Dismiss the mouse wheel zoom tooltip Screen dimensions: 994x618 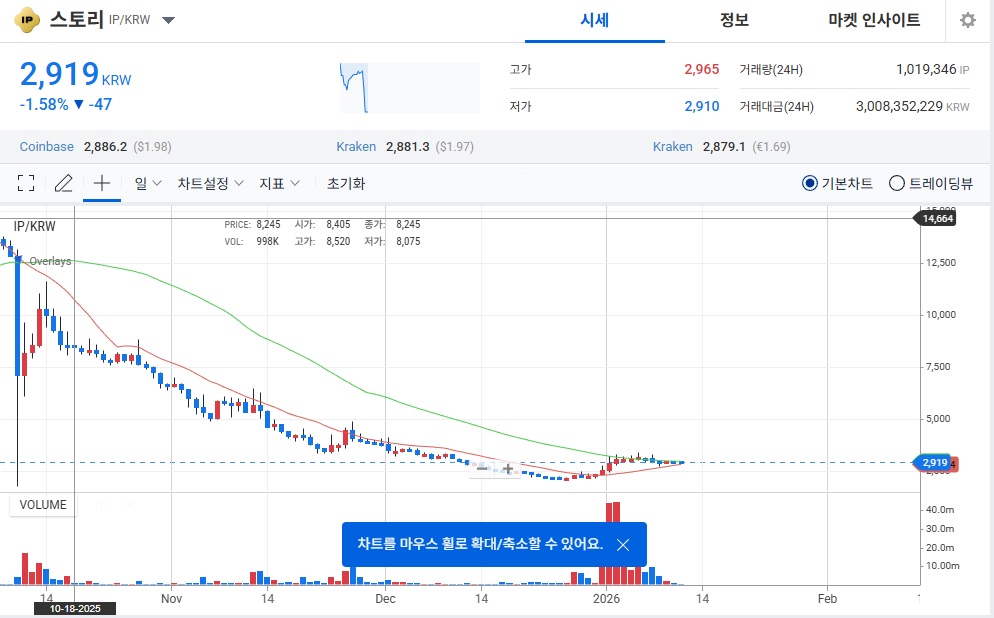click(623, 545)
